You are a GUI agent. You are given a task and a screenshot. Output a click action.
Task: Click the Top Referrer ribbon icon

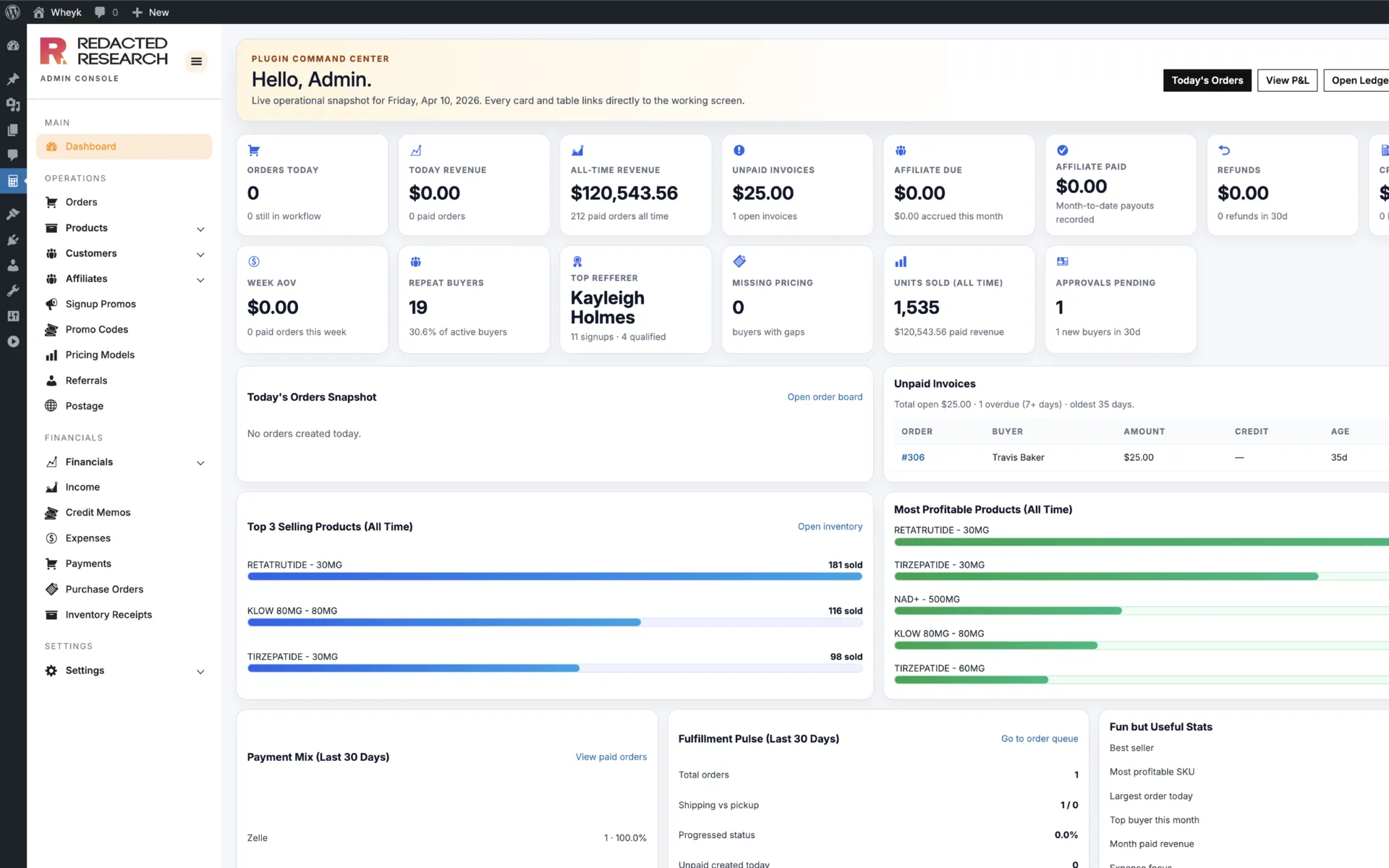pos(577,261)
